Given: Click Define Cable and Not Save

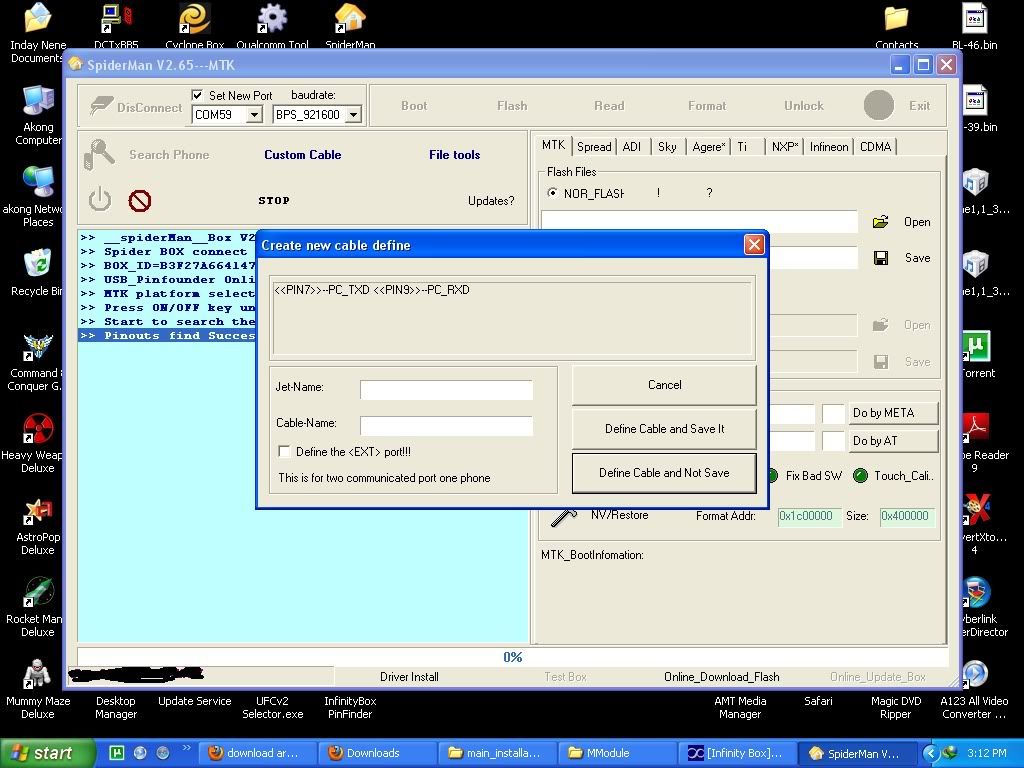Looking at the screenshot, I should tap(664, 473).
